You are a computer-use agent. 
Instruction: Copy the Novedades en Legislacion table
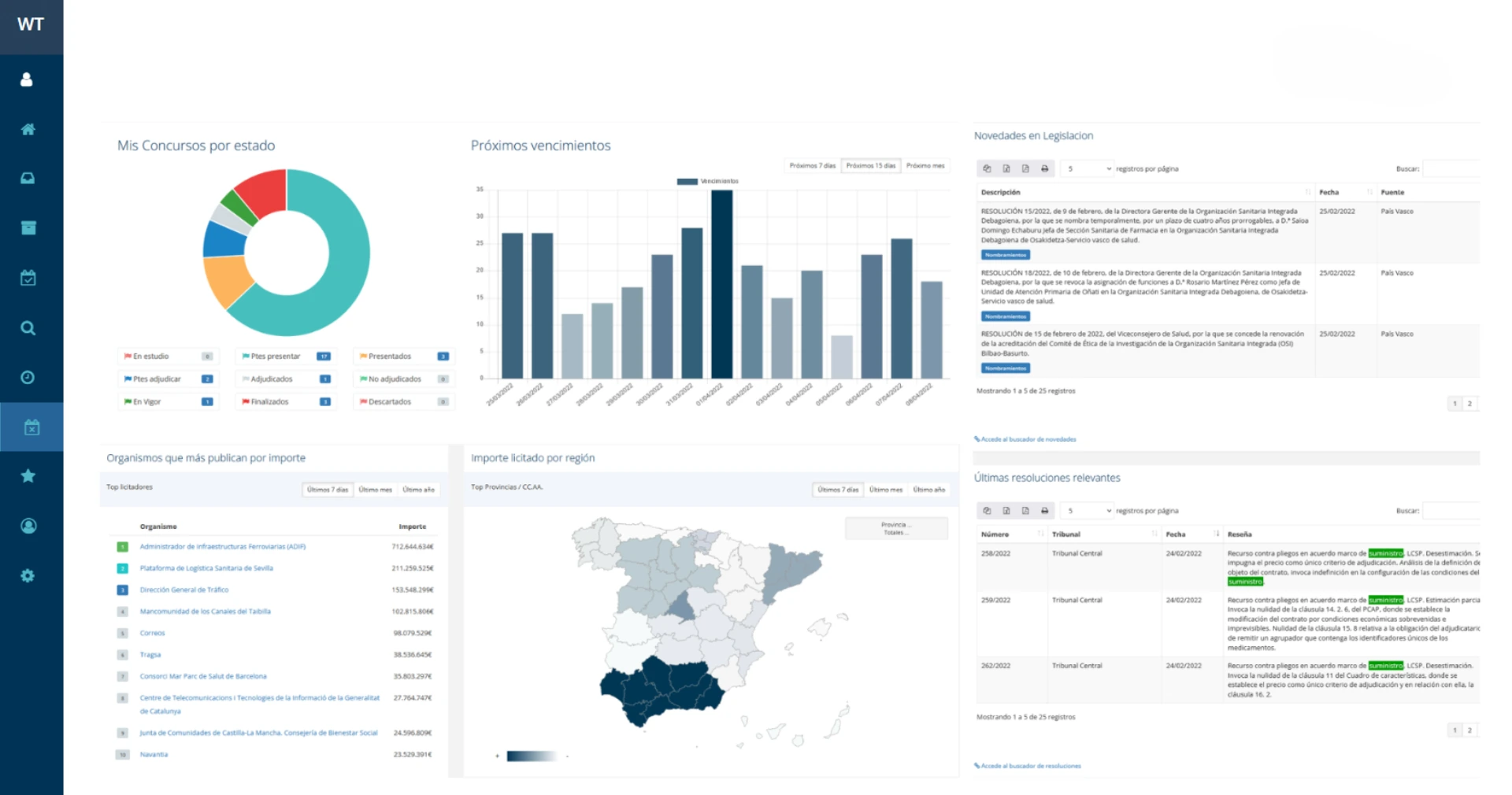[987, 168]
